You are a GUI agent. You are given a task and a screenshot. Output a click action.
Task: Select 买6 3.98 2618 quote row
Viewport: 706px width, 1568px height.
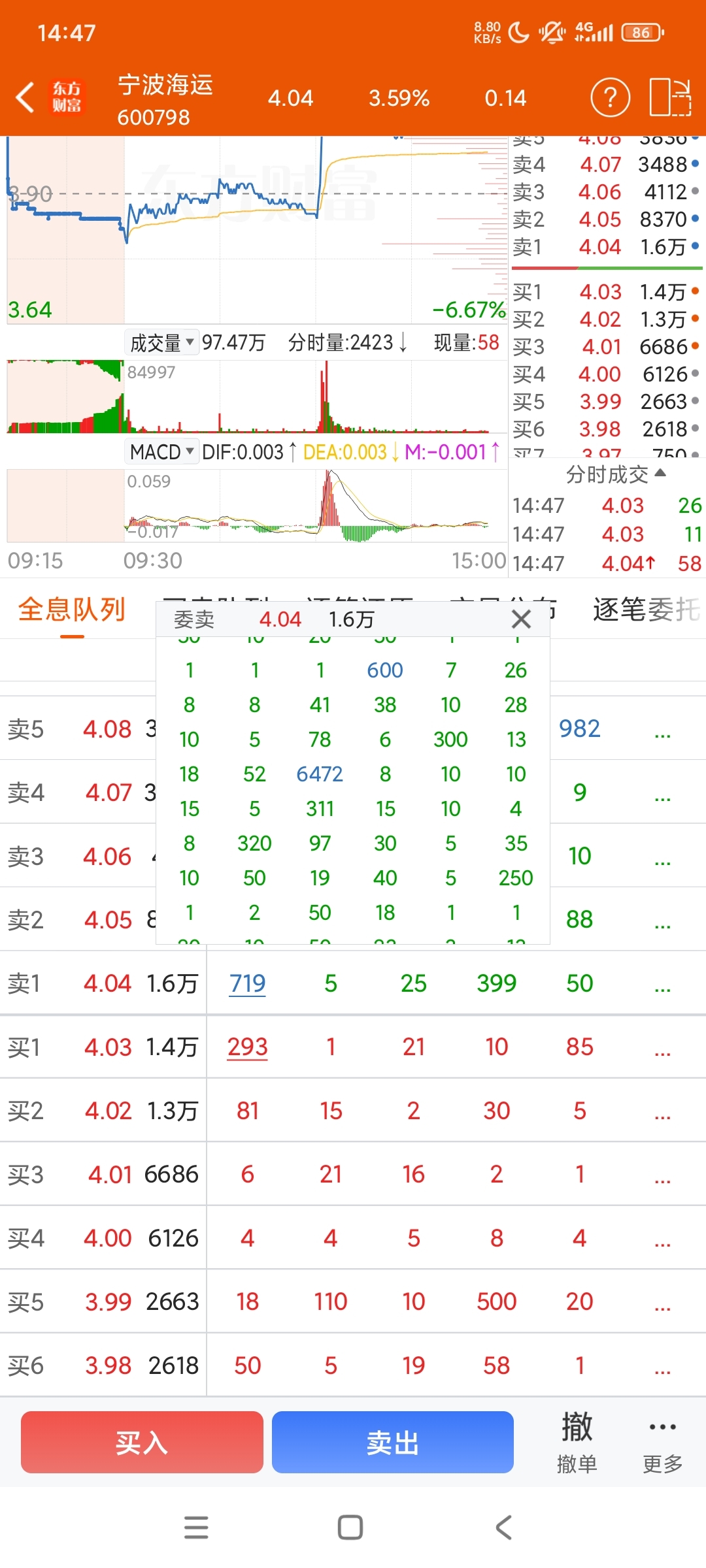(606, 429)
